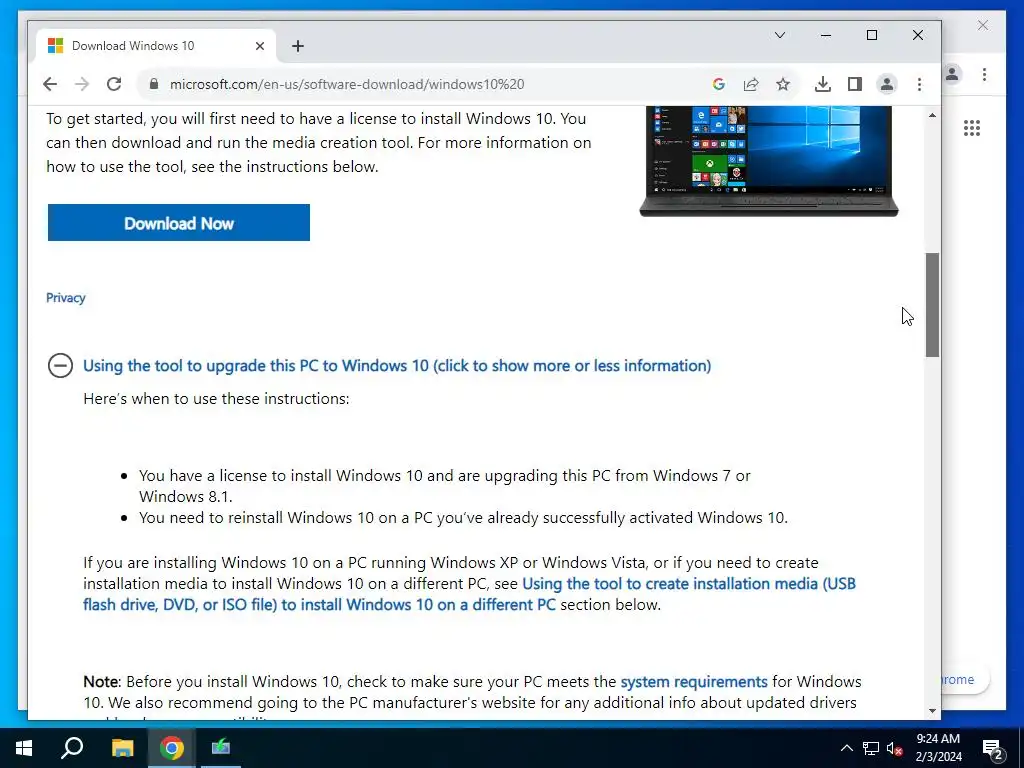The width and height of the screenshot is (1024, 768).
Task: Open profile avatar in background Chrome window
Action: click(x=952, y=74)
